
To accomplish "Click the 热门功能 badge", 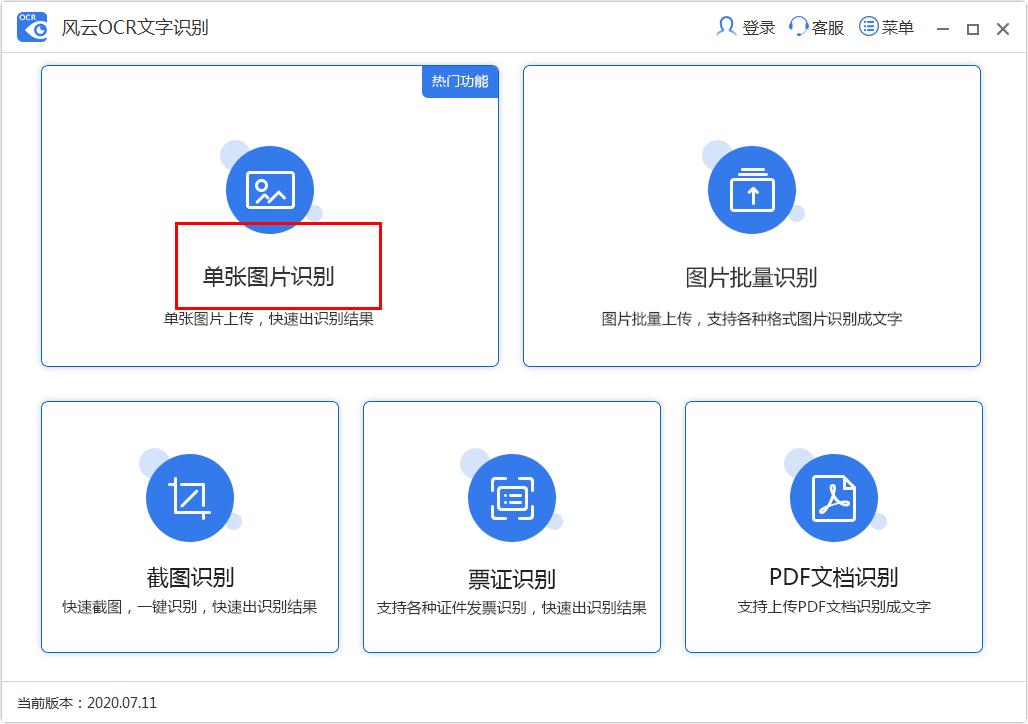I will (459, 83).
